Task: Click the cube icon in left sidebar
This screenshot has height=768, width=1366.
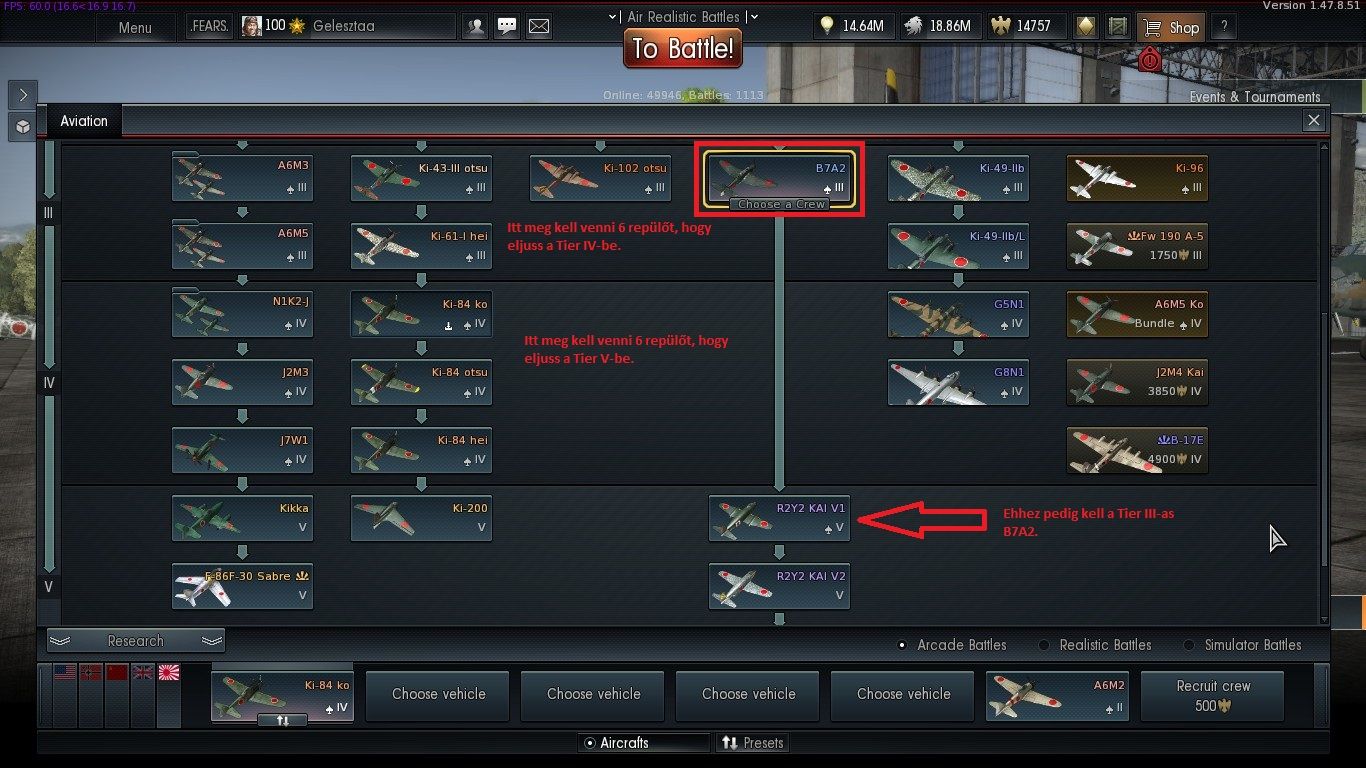Action: [x=22, y=126]
